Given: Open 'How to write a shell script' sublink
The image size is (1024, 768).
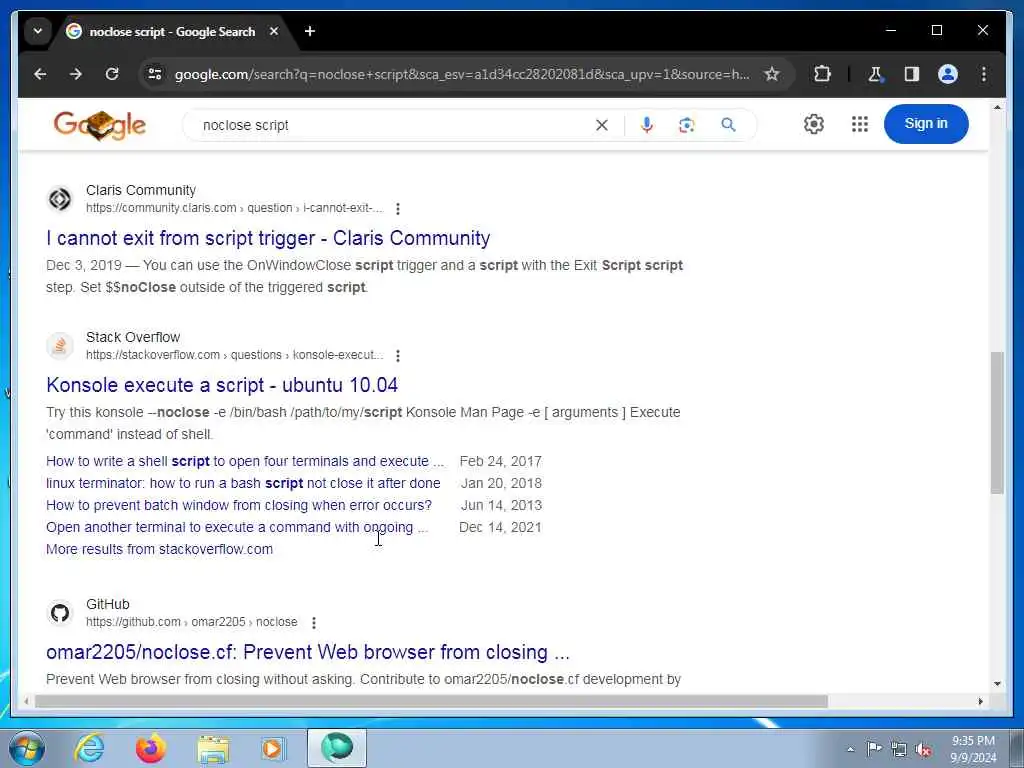Looking at the screenshot, I should coord(245,461).
